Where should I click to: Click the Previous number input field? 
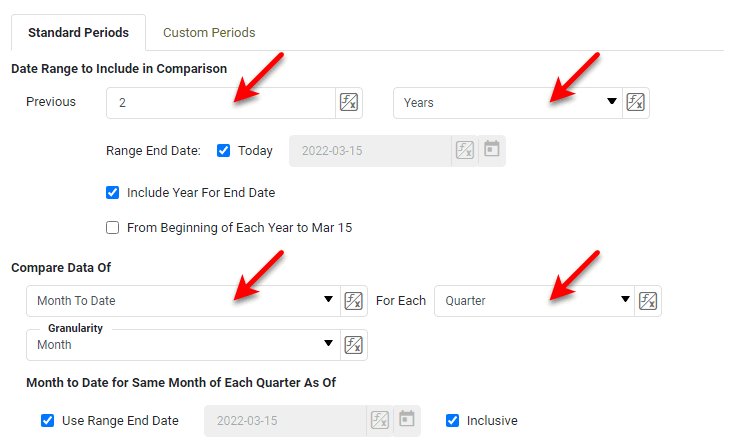point(220,102)
